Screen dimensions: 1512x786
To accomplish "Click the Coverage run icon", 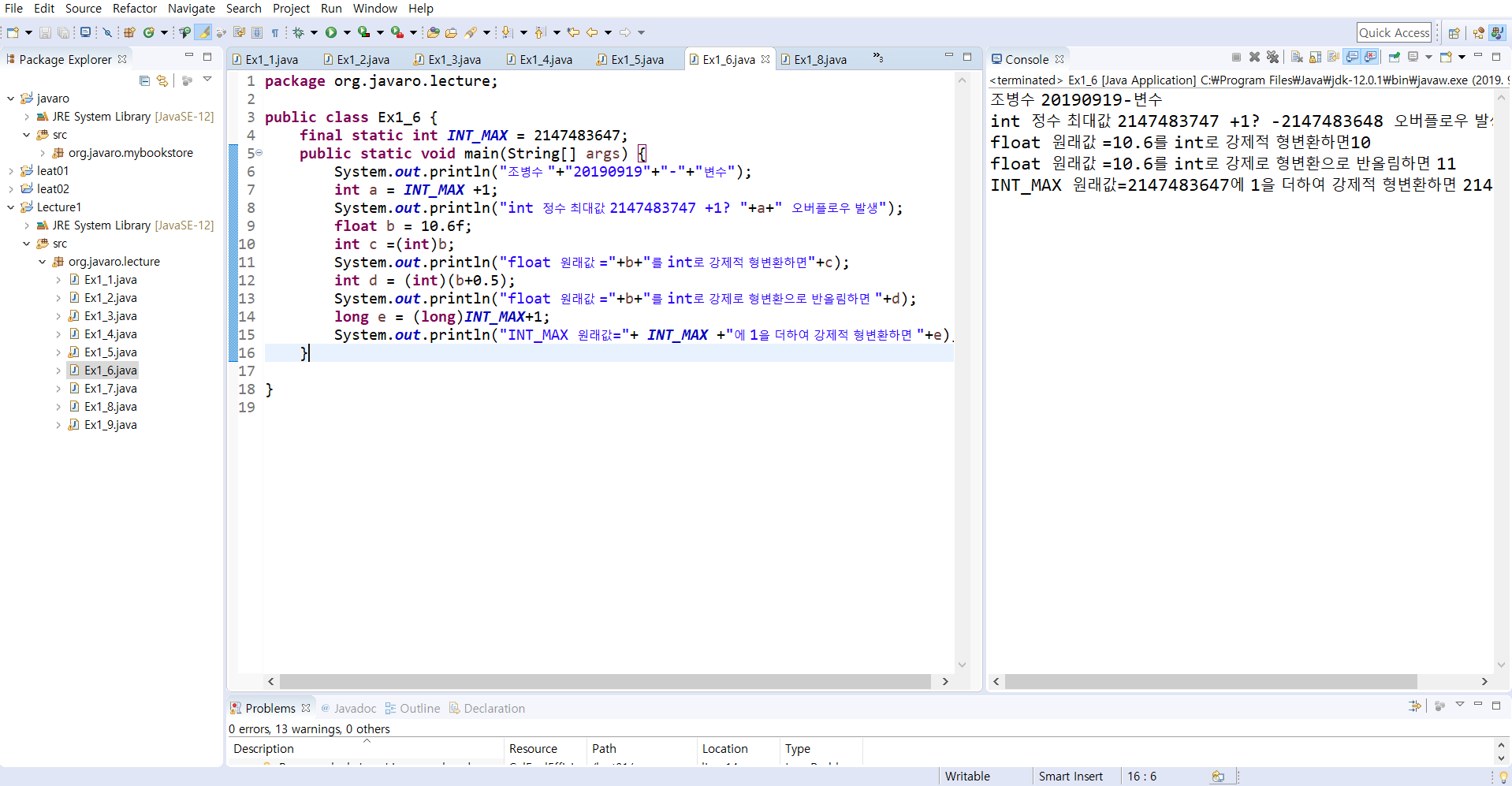I will click(x=363, y=32).
